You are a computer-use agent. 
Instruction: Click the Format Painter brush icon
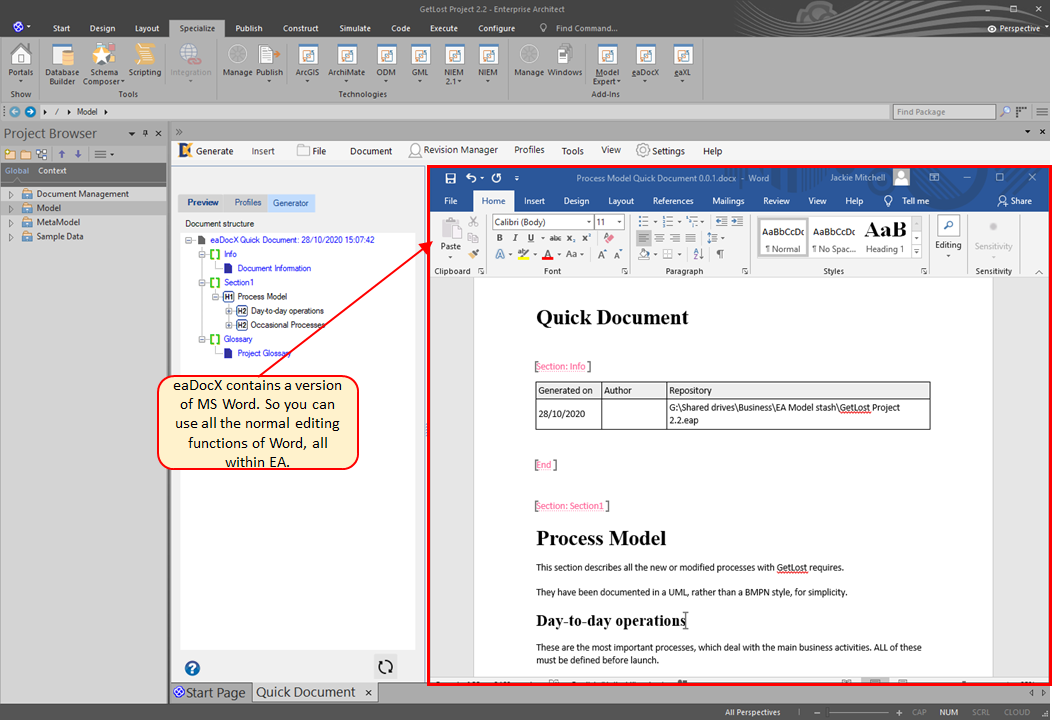click(x=474, y=254)
